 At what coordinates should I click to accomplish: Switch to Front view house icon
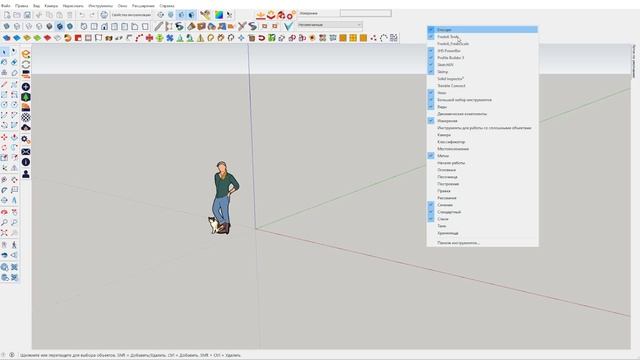tap(104, 26)
